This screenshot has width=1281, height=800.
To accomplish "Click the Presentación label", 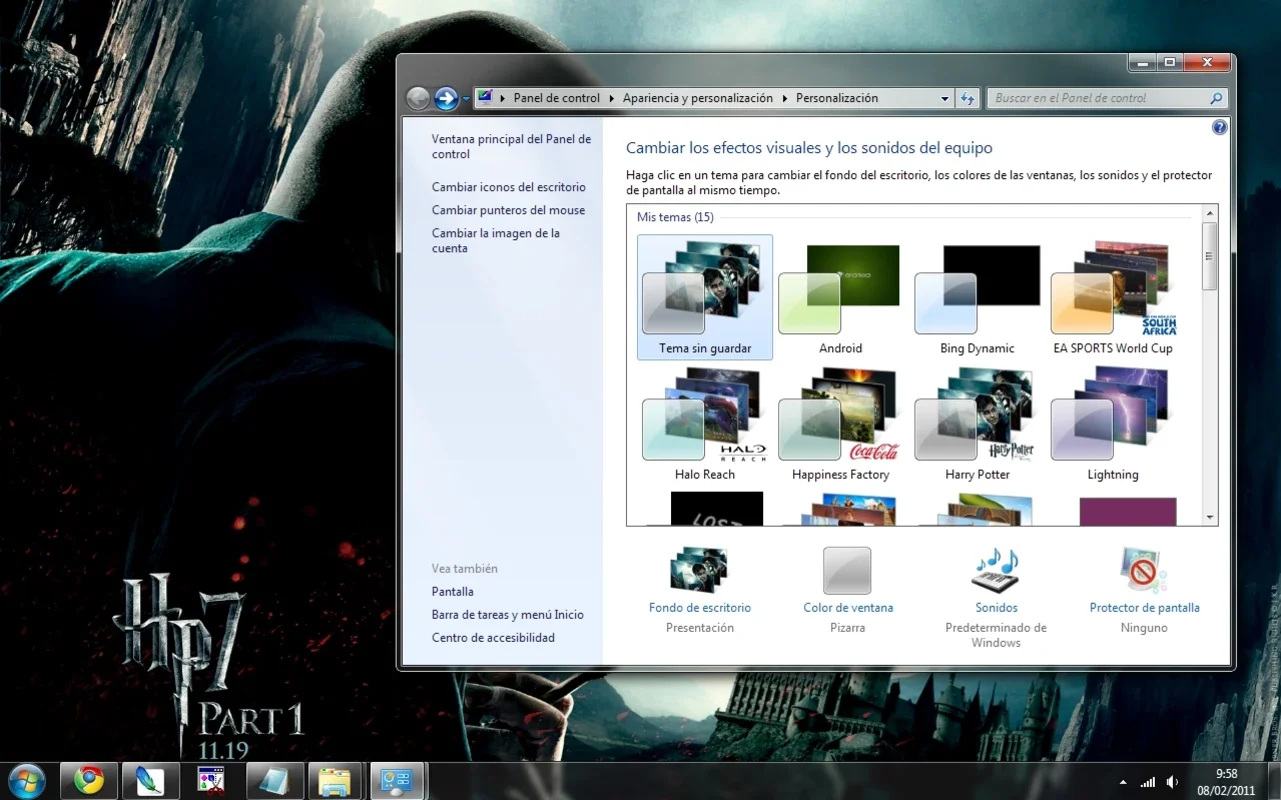I will (x=700, y=628).
